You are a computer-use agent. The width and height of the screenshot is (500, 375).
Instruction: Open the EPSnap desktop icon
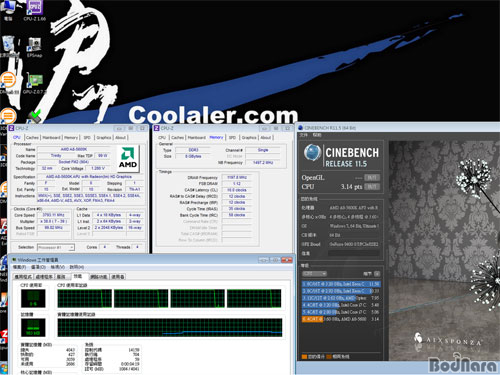coord(35,47)
